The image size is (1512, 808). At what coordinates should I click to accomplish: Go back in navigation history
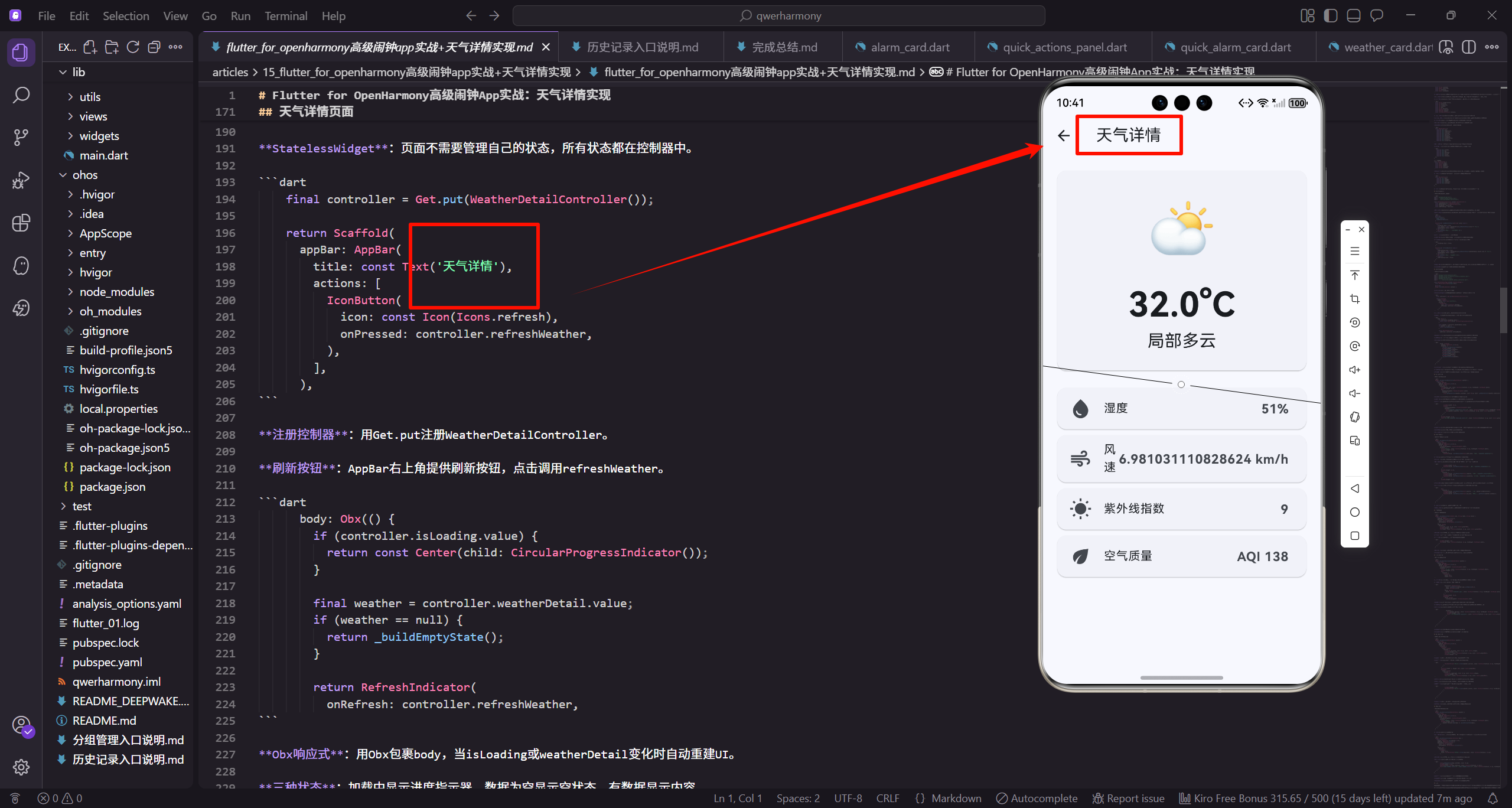pos(471,16)
